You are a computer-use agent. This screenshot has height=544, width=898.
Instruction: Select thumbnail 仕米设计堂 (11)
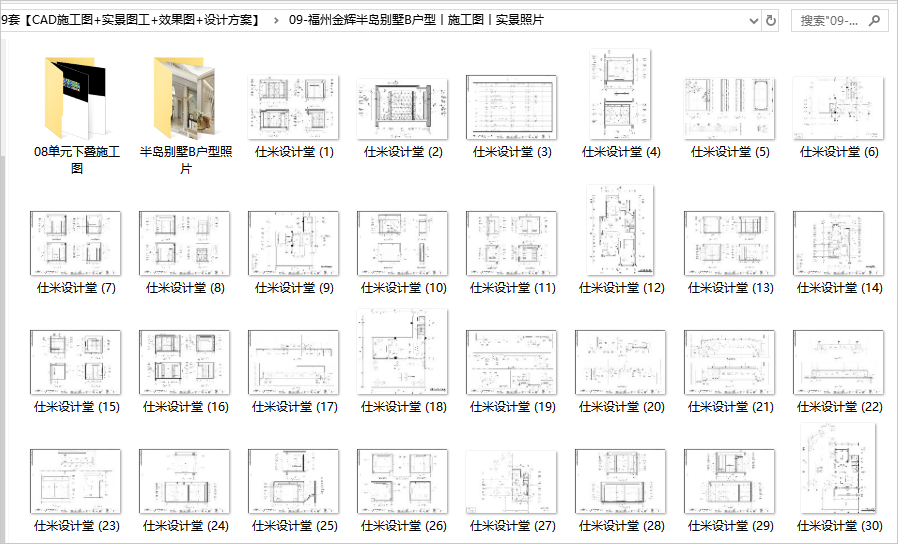click(511, 243)
